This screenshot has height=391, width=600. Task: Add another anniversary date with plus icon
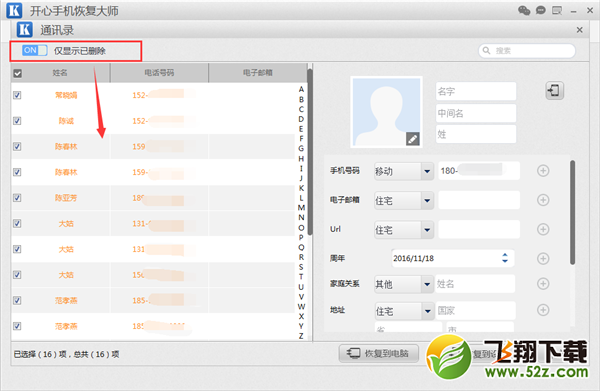pyautogui.click(x=543, y=259)
